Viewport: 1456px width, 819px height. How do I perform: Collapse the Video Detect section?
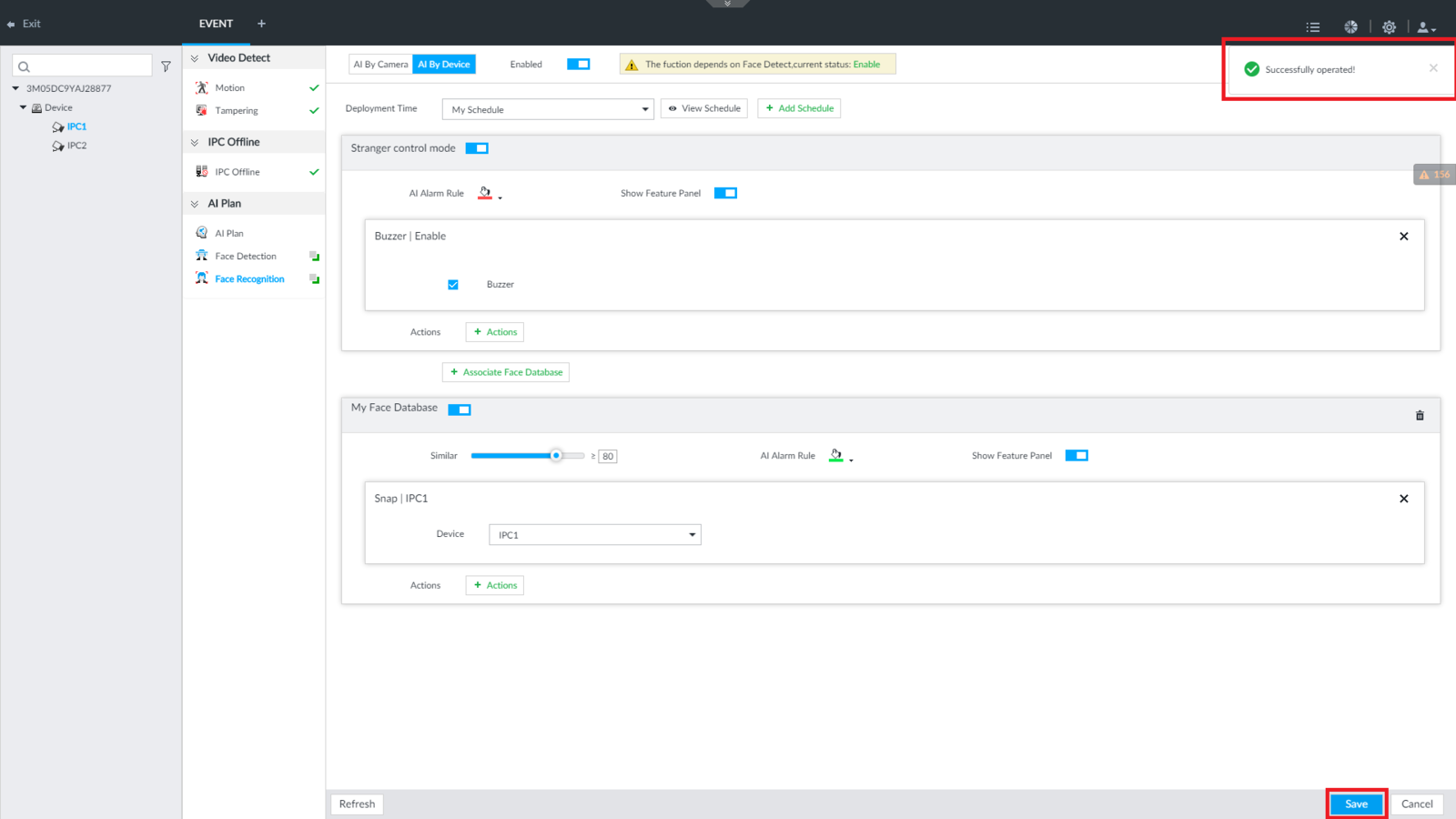point(195,58)
